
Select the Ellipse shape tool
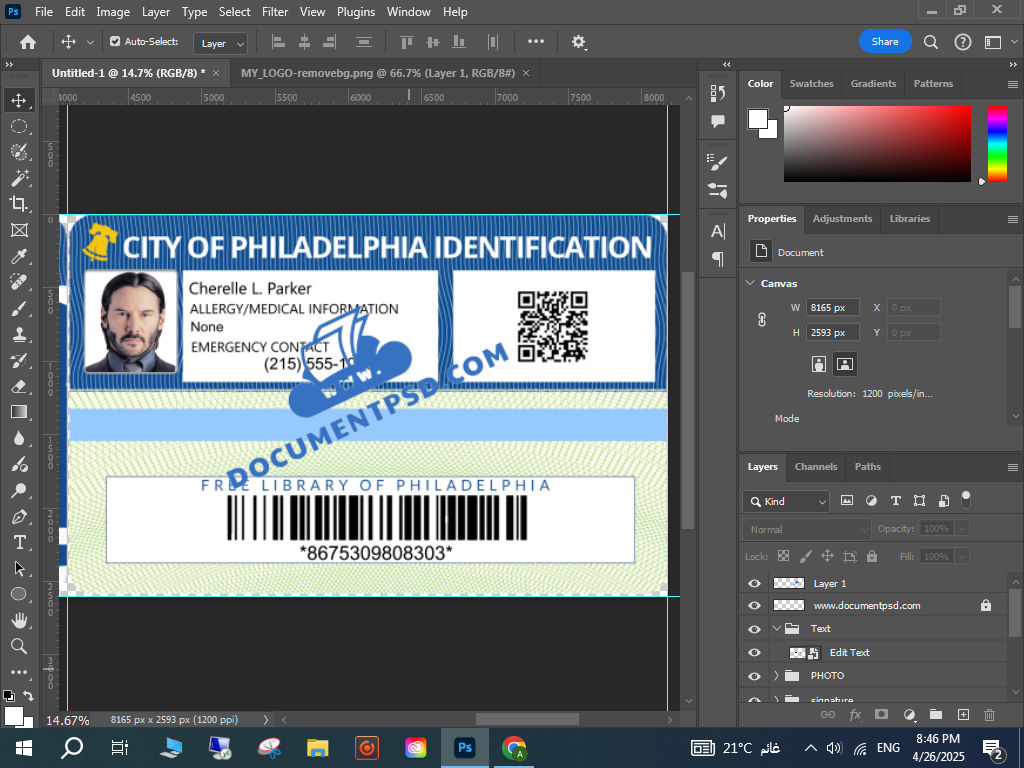[x=19, y=594]
